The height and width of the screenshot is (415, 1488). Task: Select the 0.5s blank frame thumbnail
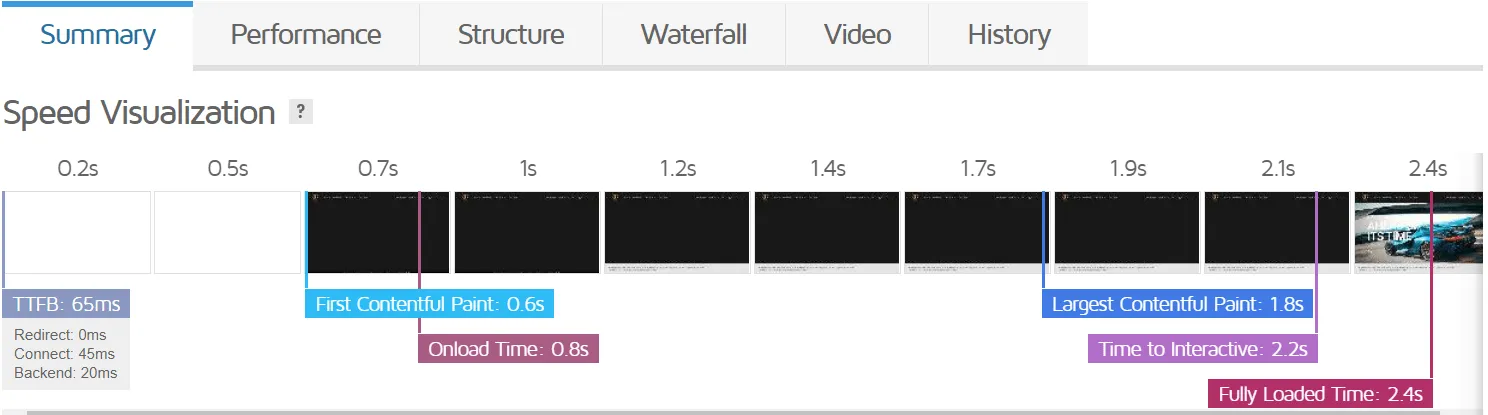[227, 232]
